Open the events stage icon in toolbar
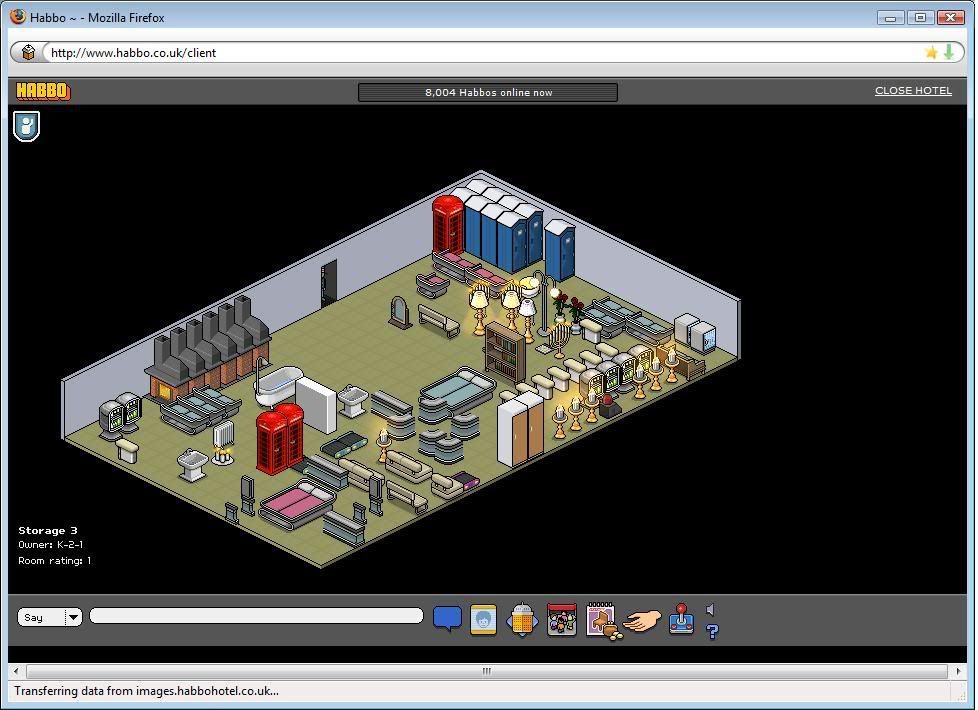Screen dimensions: 978x710 tap(562, 619)
